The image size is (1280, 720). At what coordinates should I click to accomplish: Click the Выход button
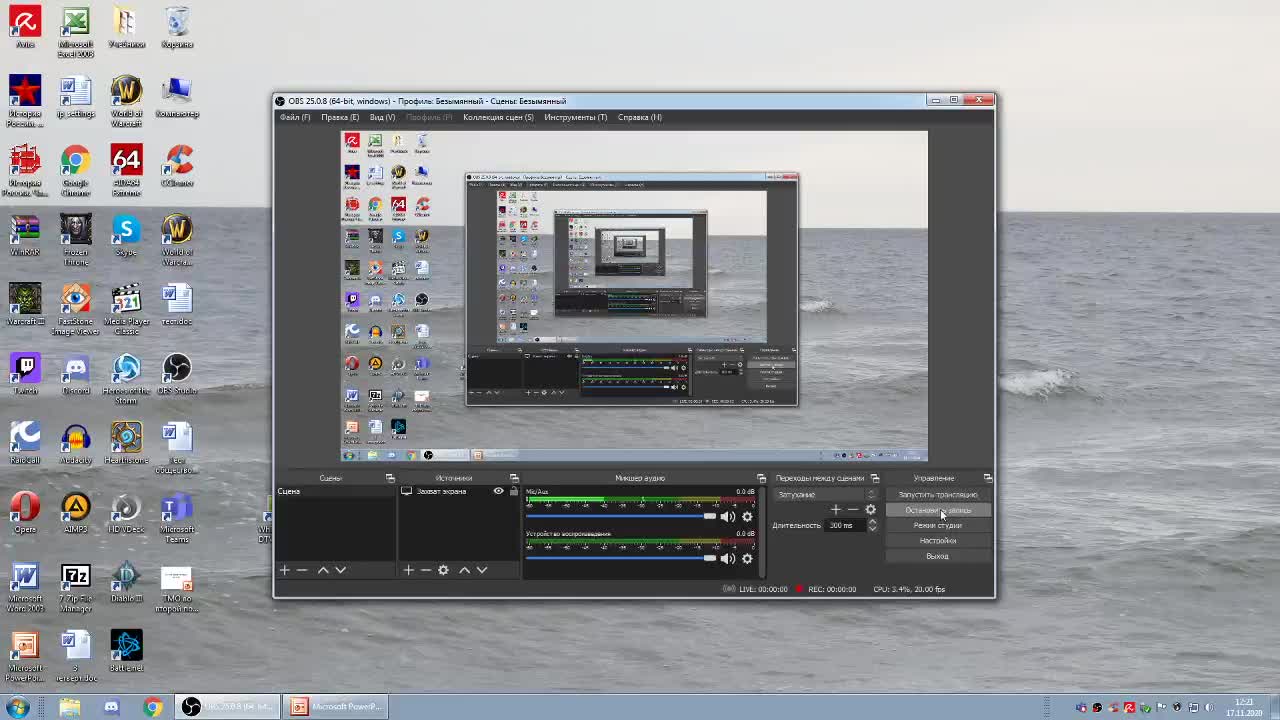coord(938,556)
